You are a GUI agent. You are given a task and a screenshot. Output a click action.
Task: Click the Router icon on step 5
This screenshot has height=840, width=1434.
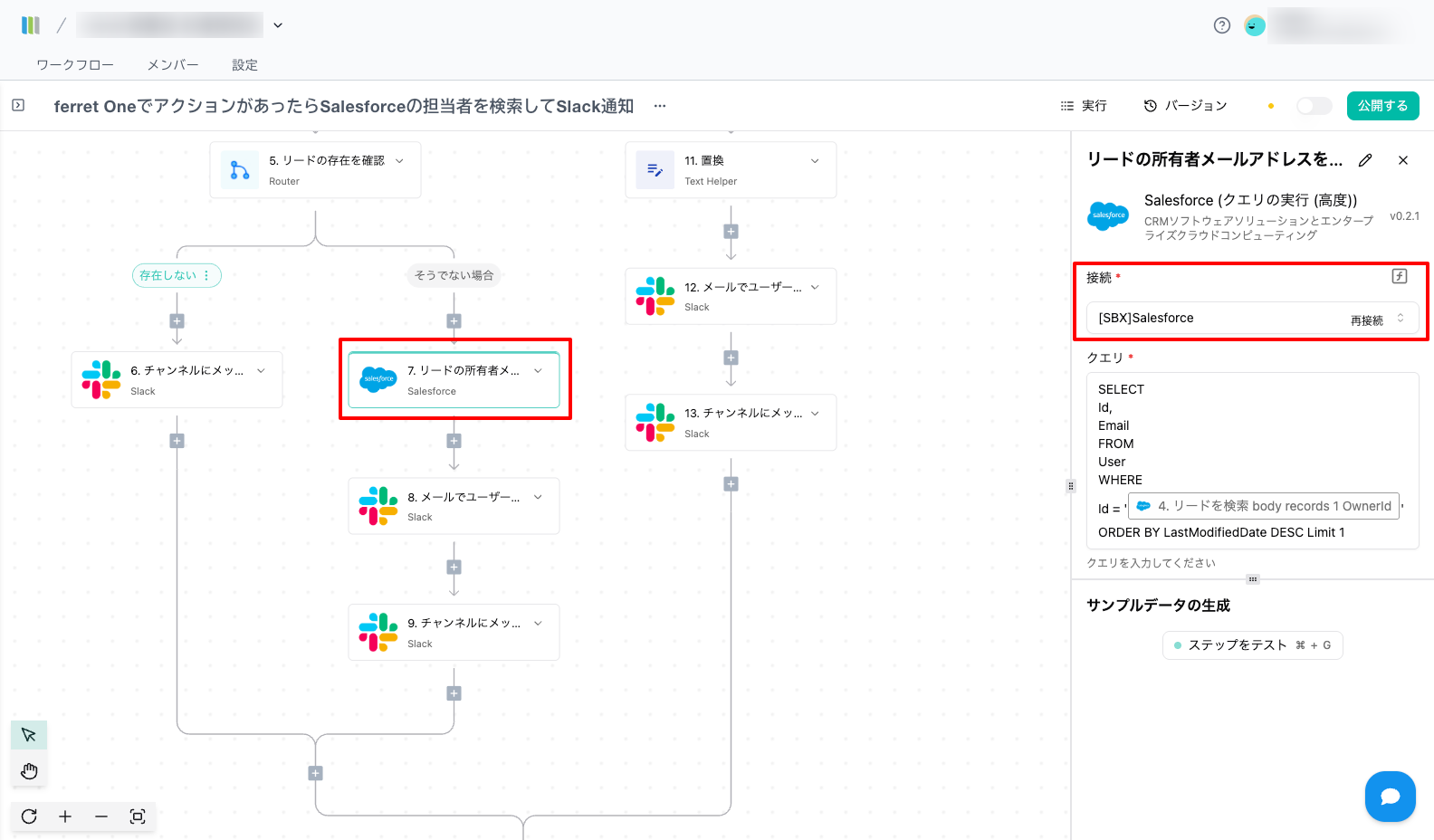tap(240, 170)
